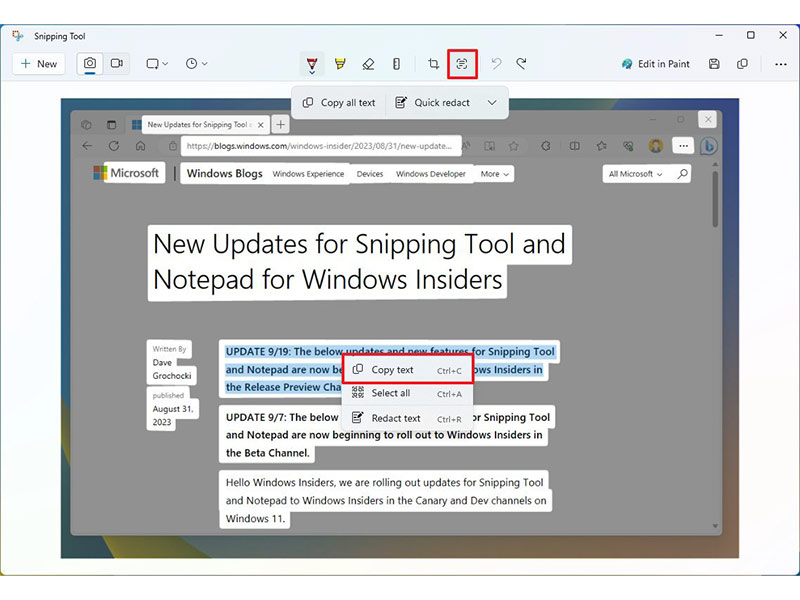Click the text 'the Beta Channel.'
The image size is (800, 600).
(267, 453)
